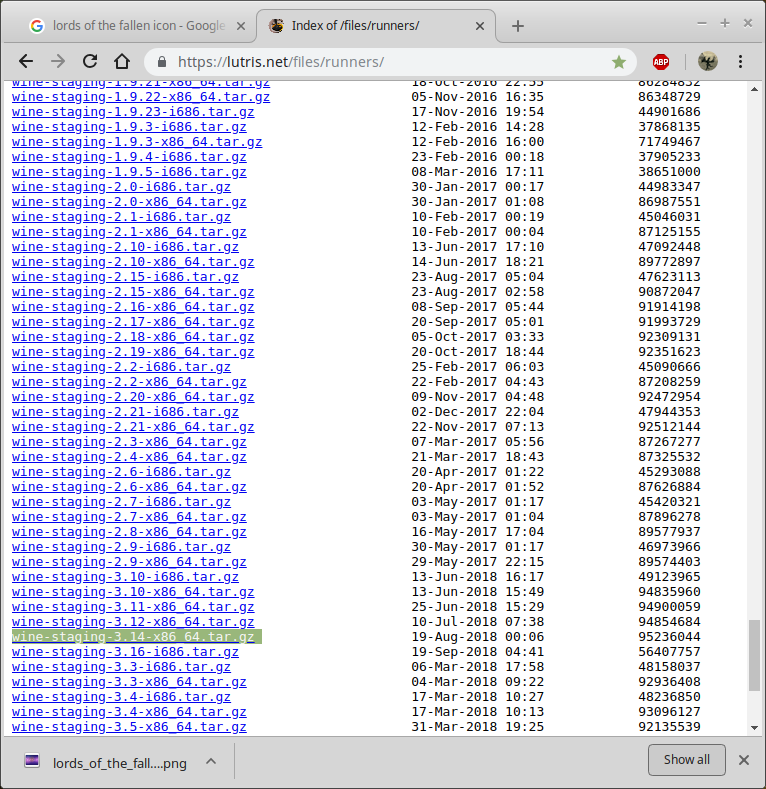
Task: Close the Index of /files/runners/ tab
Action: 480,26
